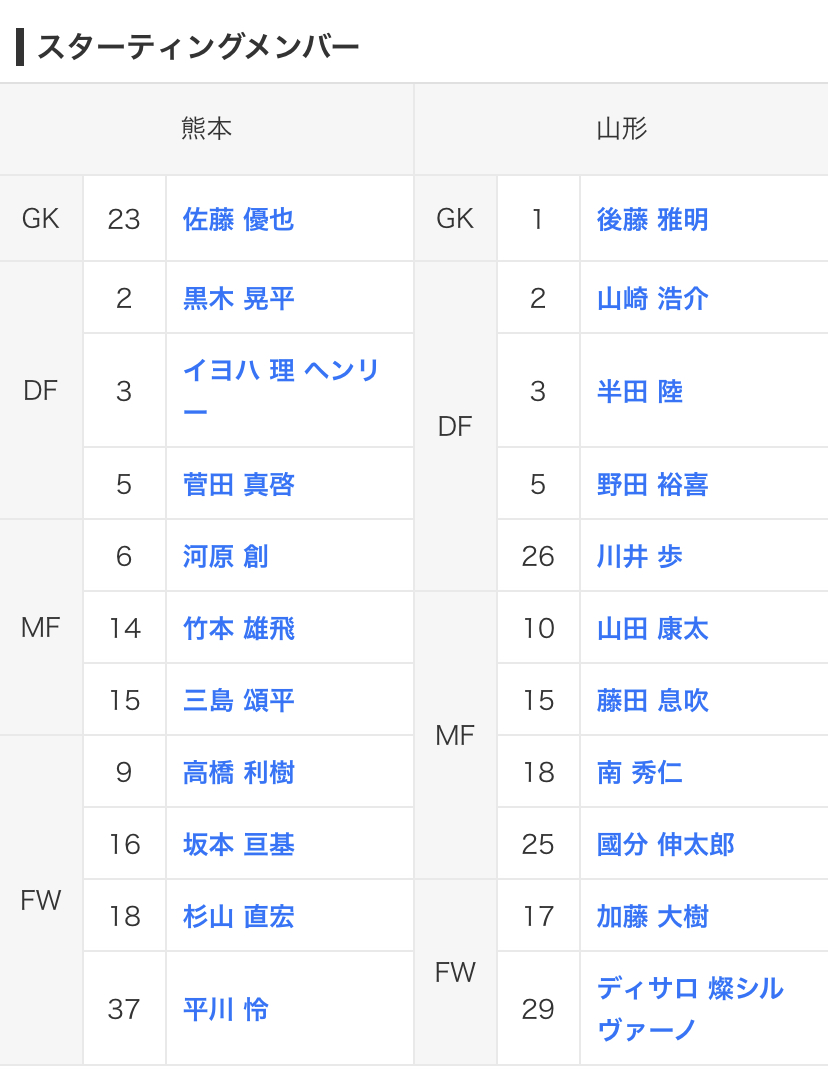
Task: Open 國分 伸太郎 player page
Action: click(665, 844)
